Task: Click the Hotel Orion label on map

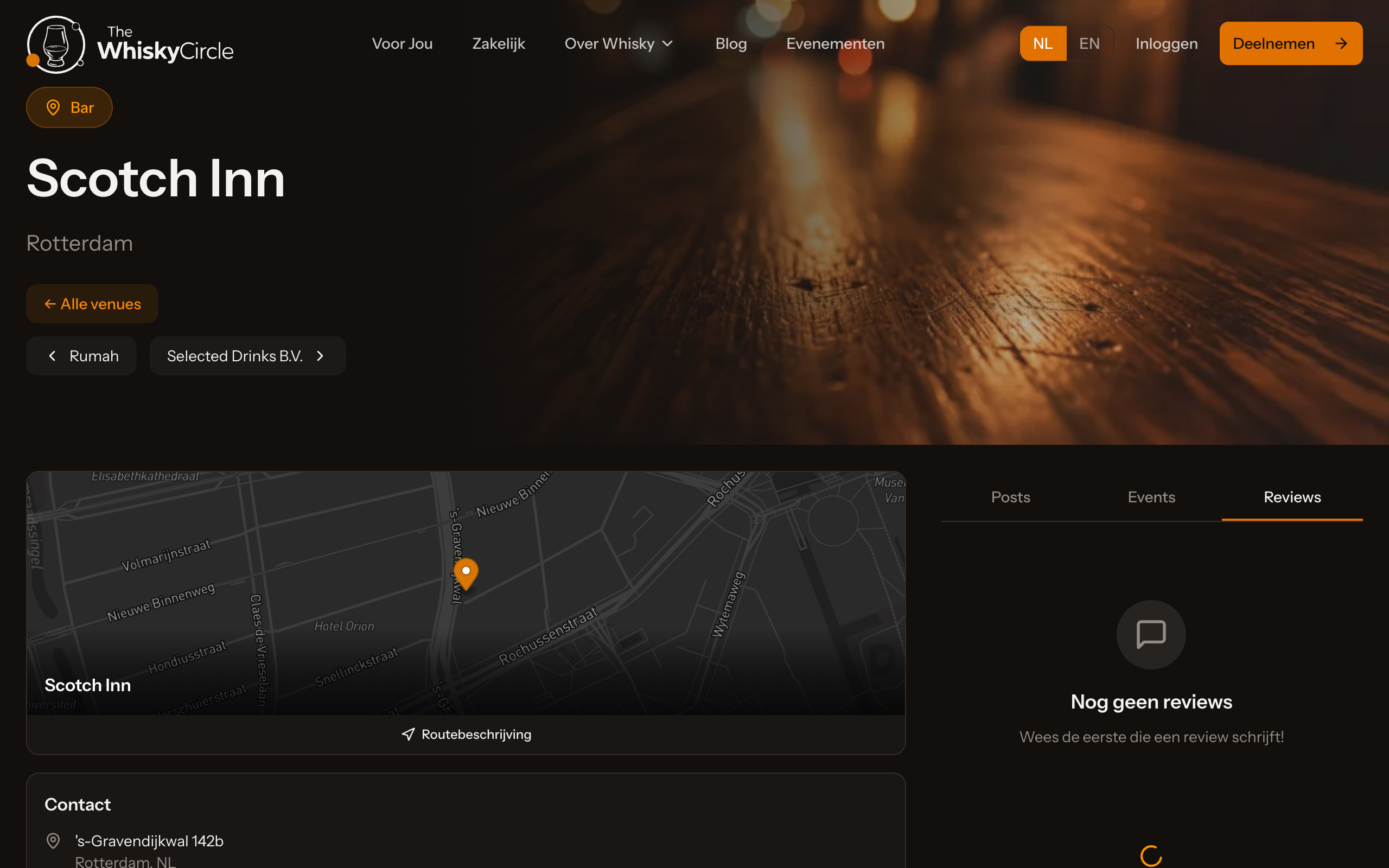Action: (x=345, y=626)
